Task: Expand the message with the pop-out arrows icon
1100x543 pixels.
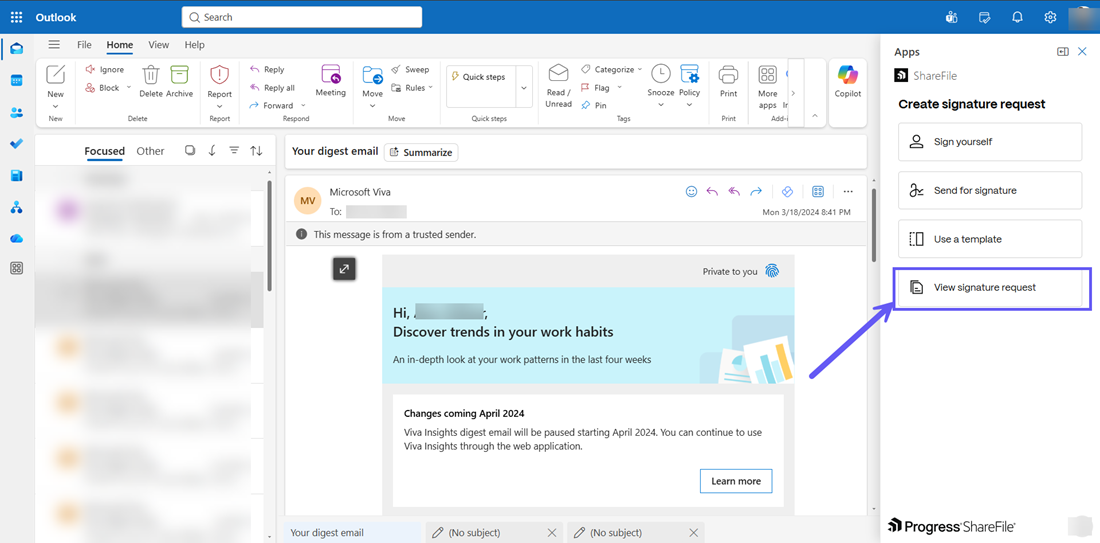Action: (x=344, y=269)
